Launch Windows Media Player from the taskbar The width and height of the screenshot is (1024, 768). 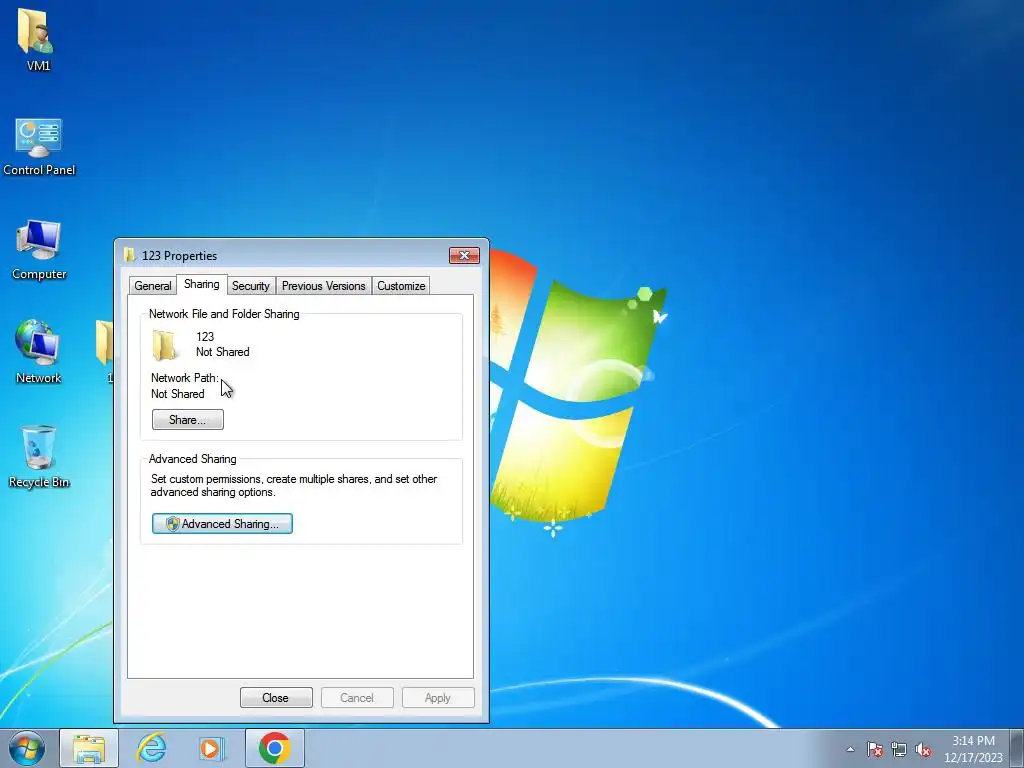(x=211, y=748)
